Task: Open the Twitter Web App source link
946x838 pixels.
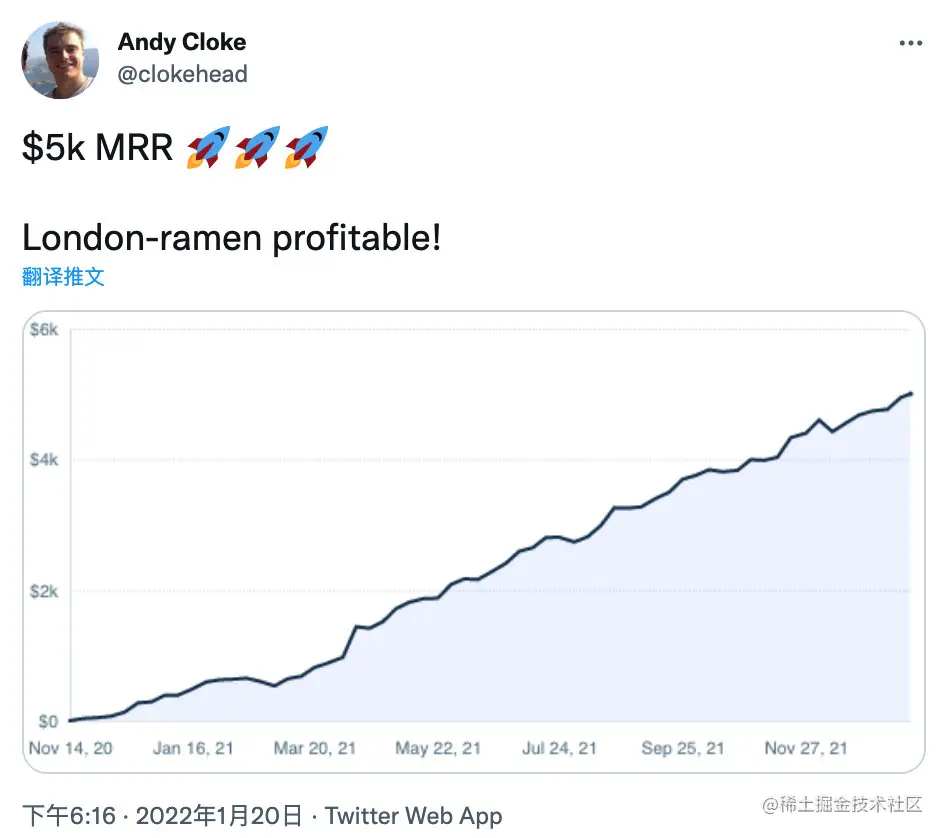Action: pyautogui.click(x=413, y=816)
